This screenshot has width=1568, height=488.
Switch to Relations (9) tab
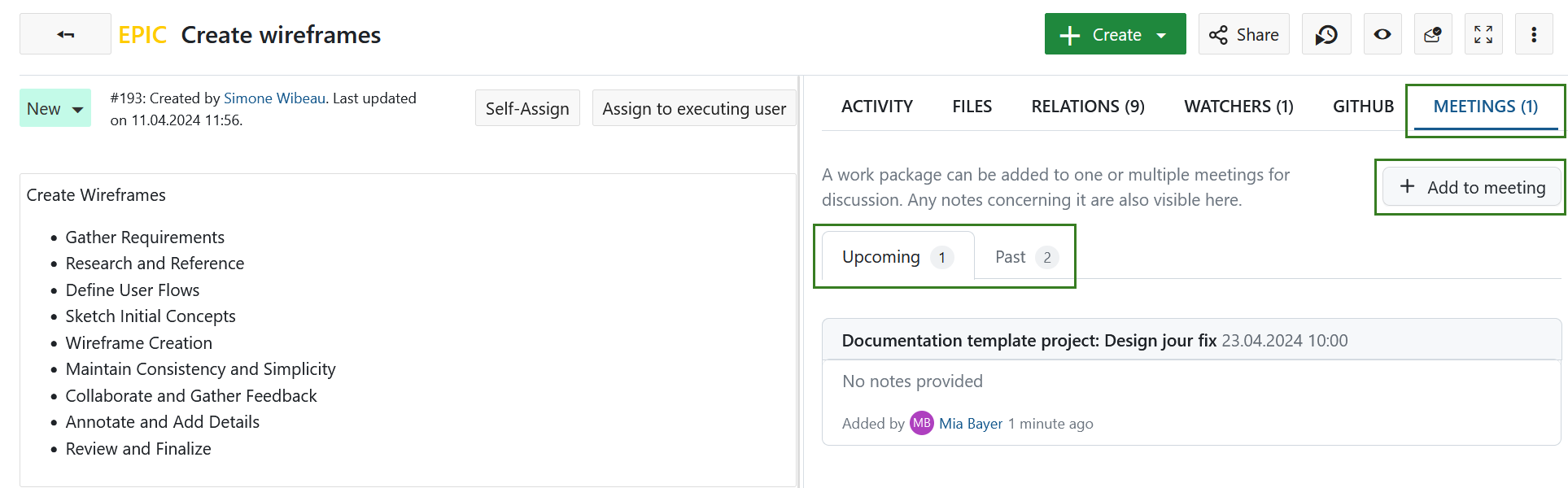1087,107
